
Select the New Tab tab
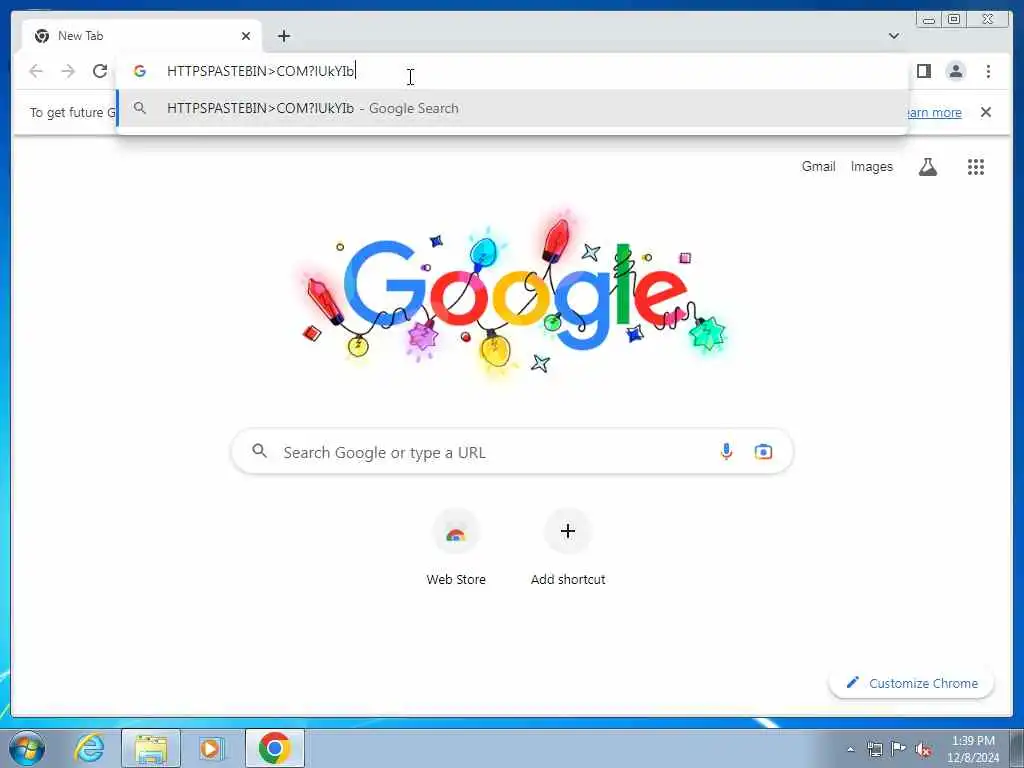[x=142, y=36]
